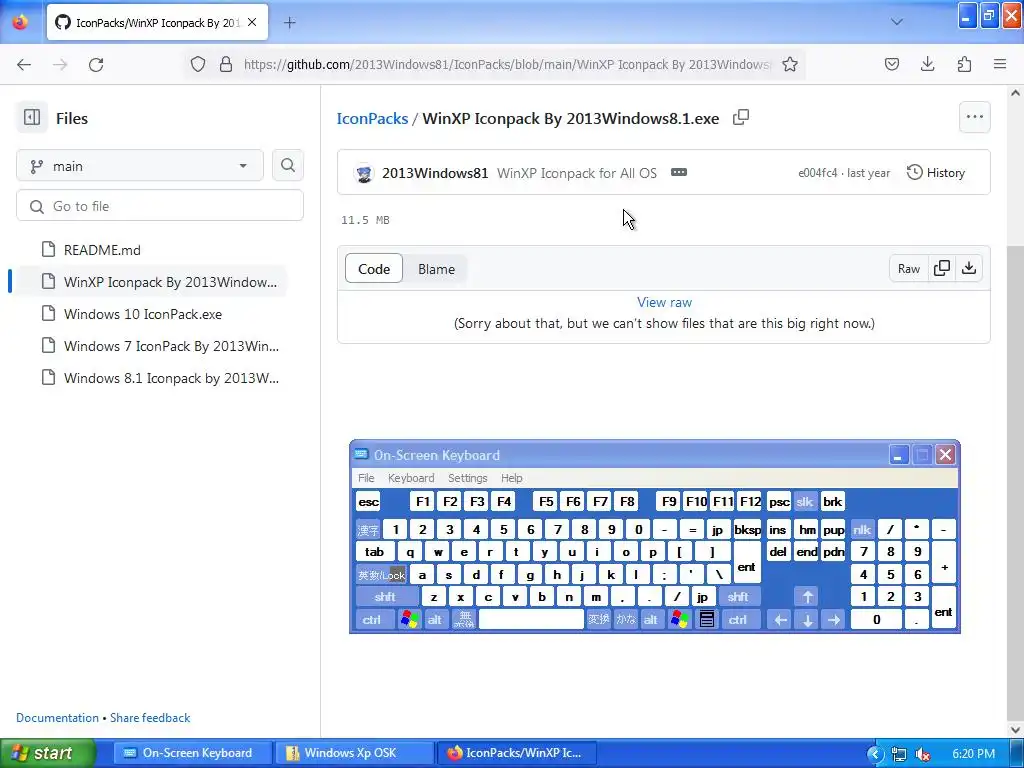The image size is (1024, 768).
Task: Close the IconPacks browser tab
Action: coord(252,22)
